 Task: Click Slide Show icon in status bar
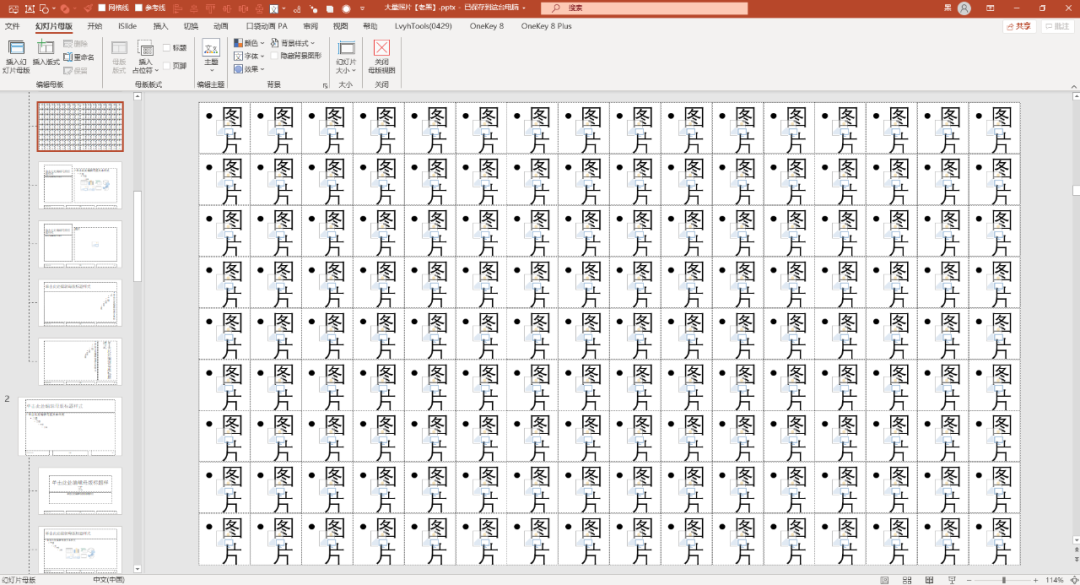[x=952, y=580]
